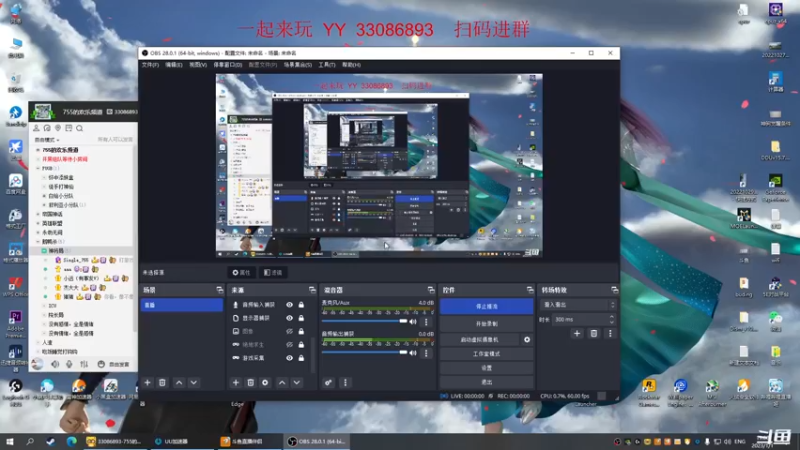
Task: Float the Audio Mixer dock panel
Action: [431, 290]
